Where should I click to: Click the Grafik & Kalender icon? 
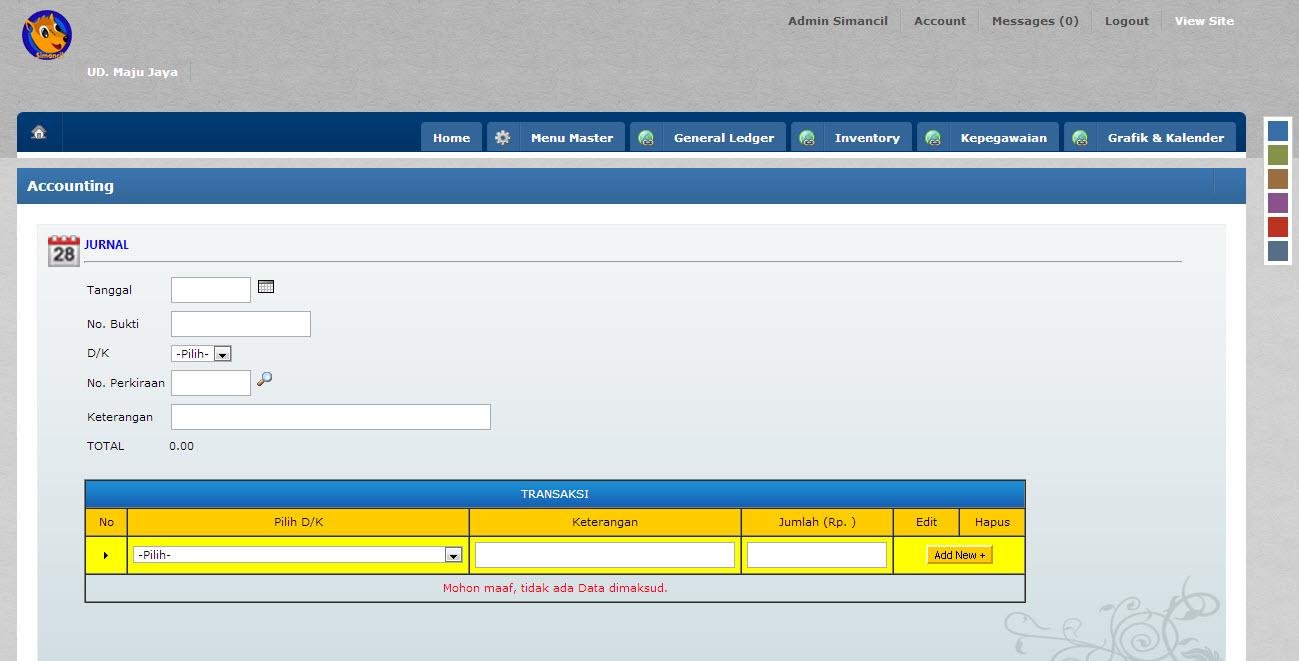[1080, 137]
